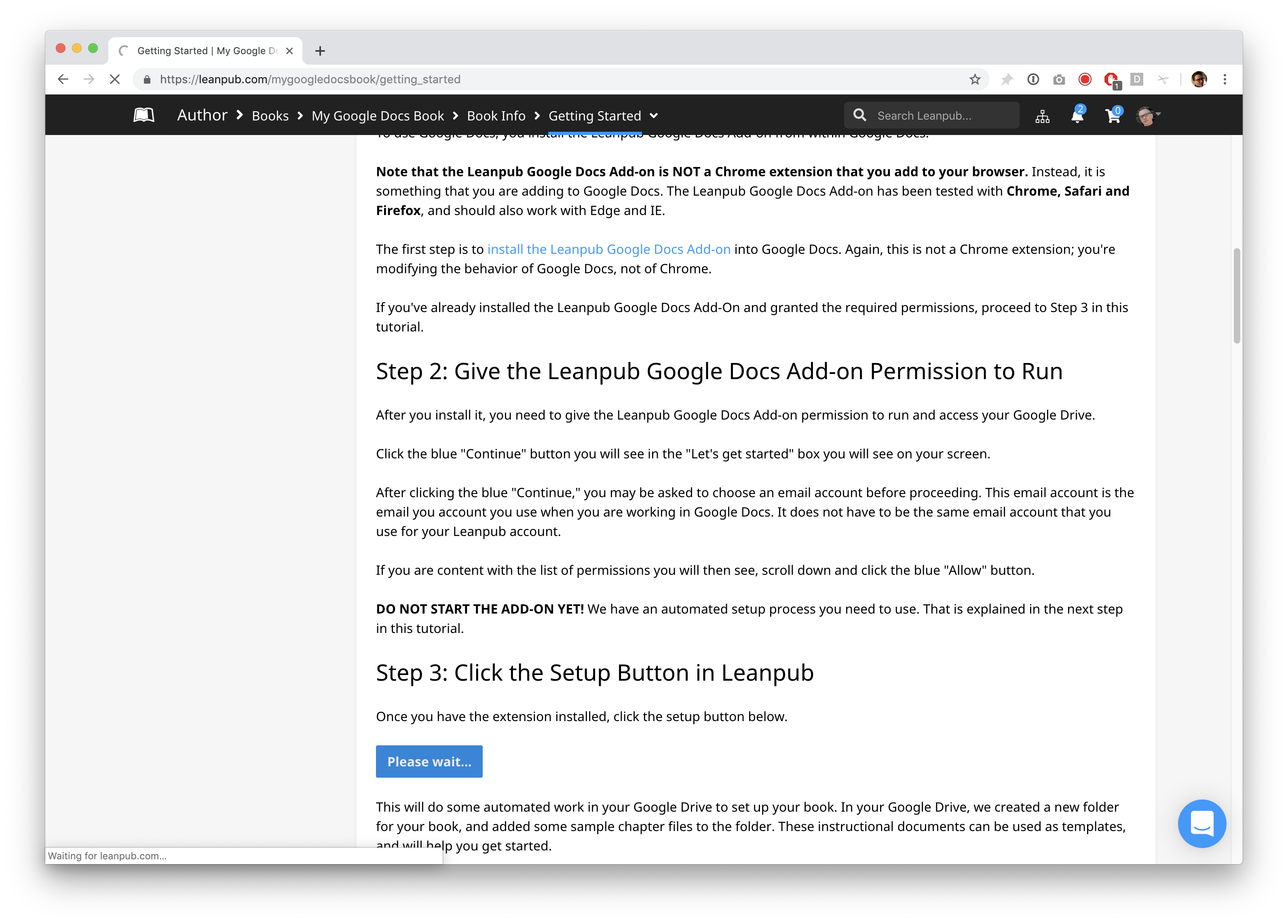
Task: Open the Leanpub sitemap icon
Action: (x=1042, y=116)
